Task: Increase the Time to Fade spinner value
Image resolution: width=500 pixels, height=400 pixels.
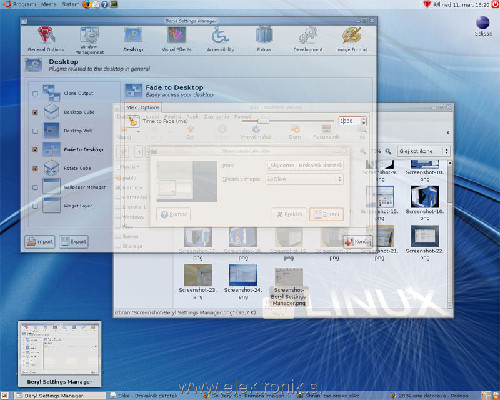Action: click(x=364, y=119)
